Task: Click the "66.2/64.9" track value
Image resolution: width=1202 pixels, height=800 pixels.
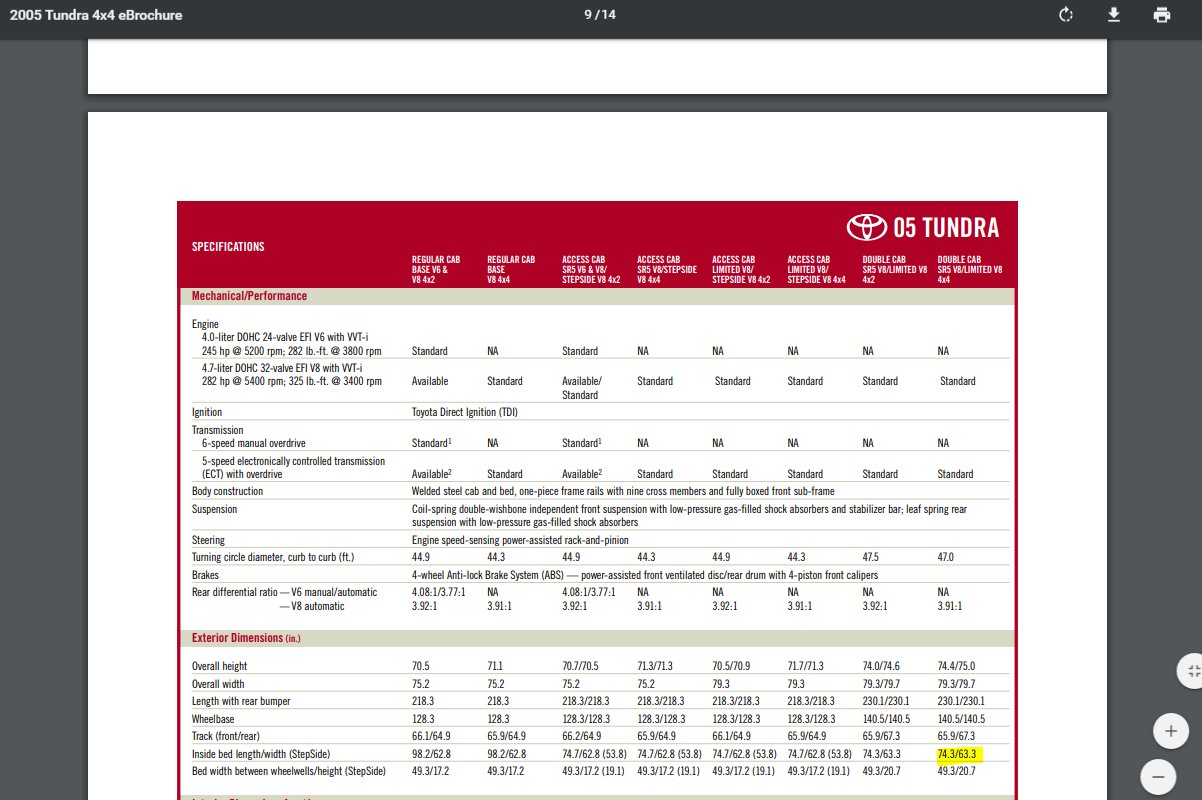Action: click(582, 736)
